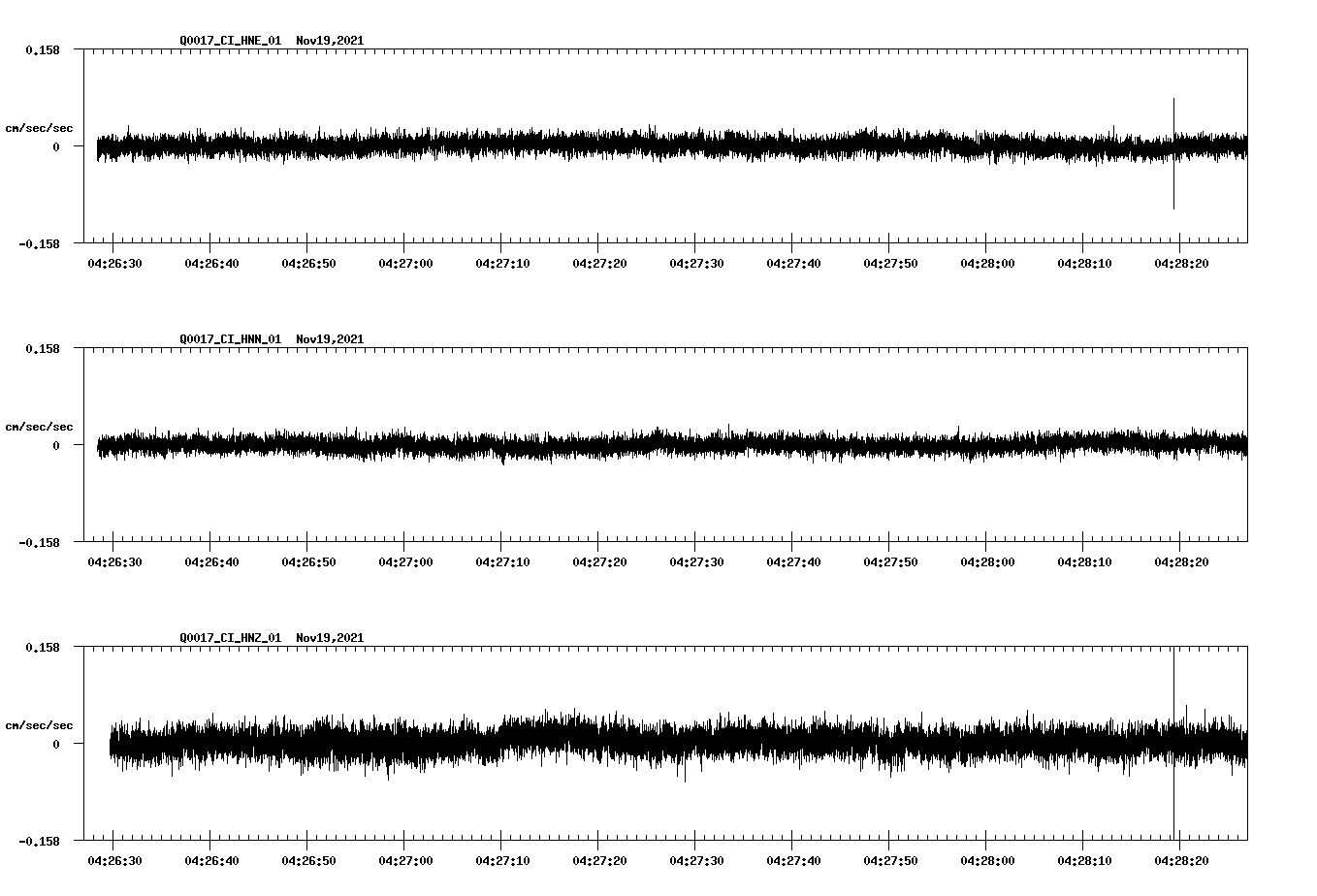This screenshot has height=896, width=1317.
Task: Click 04:27:40 on the HNN time axis
Action: pyautogui.click(x=793, y=561)
